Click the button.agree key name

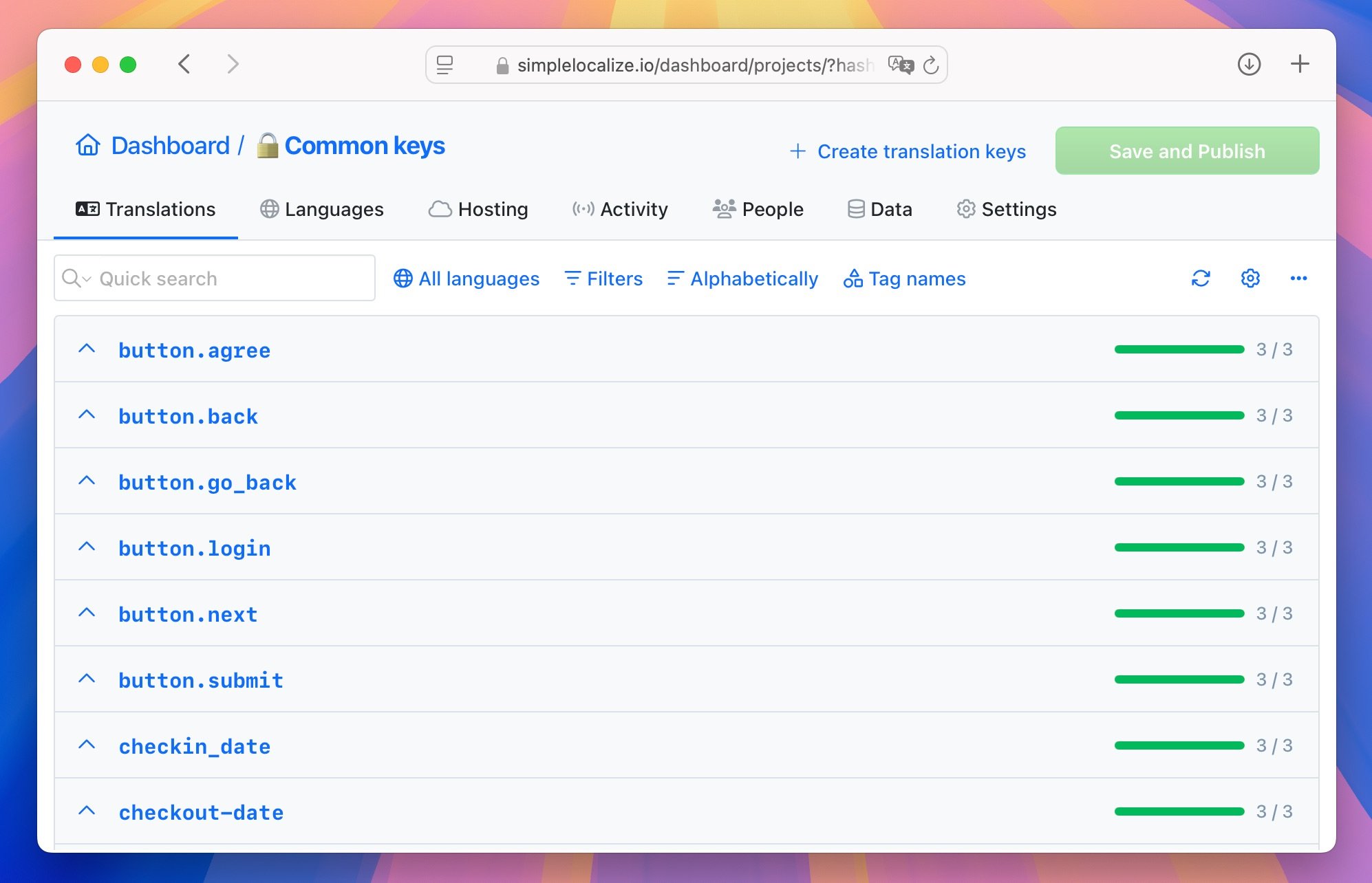(195, 350)
